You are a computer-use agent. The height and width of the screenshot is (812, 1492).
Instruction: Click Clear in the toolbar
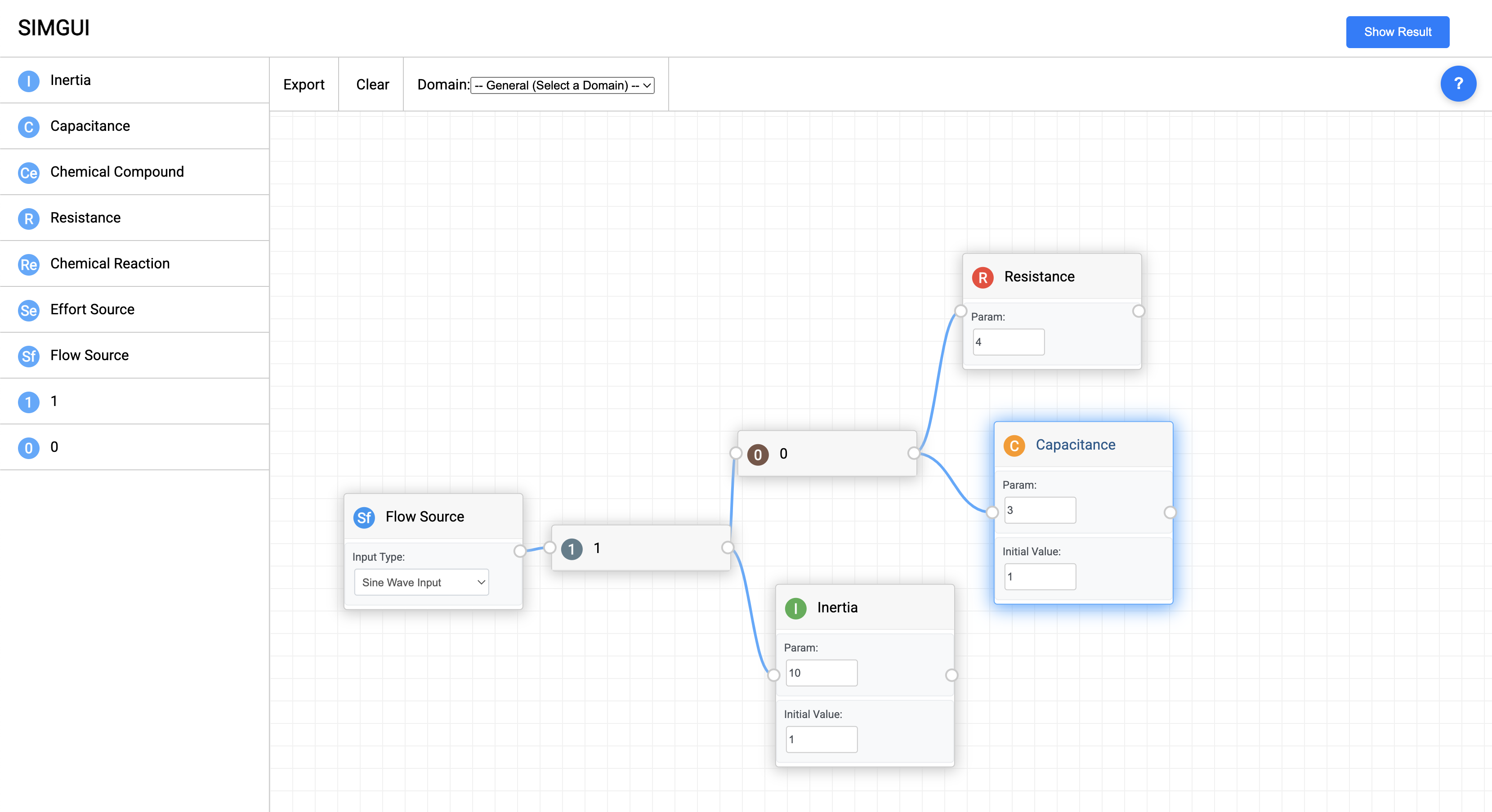click(x=372, y=85)
